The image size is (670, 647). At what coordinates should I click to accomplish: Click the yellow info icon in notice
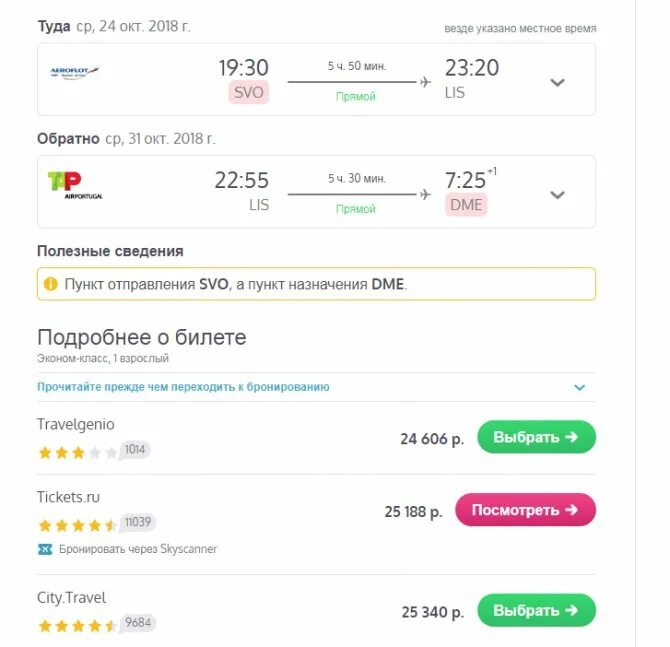click(50, 285)
